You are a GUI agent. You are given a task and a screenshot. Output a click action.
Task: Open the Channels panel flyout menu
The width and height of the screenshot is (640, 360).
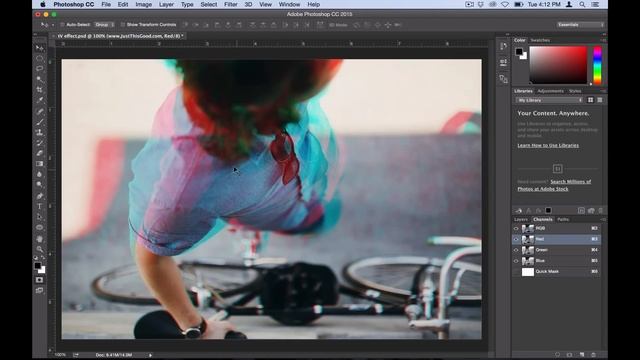[603, 220]
